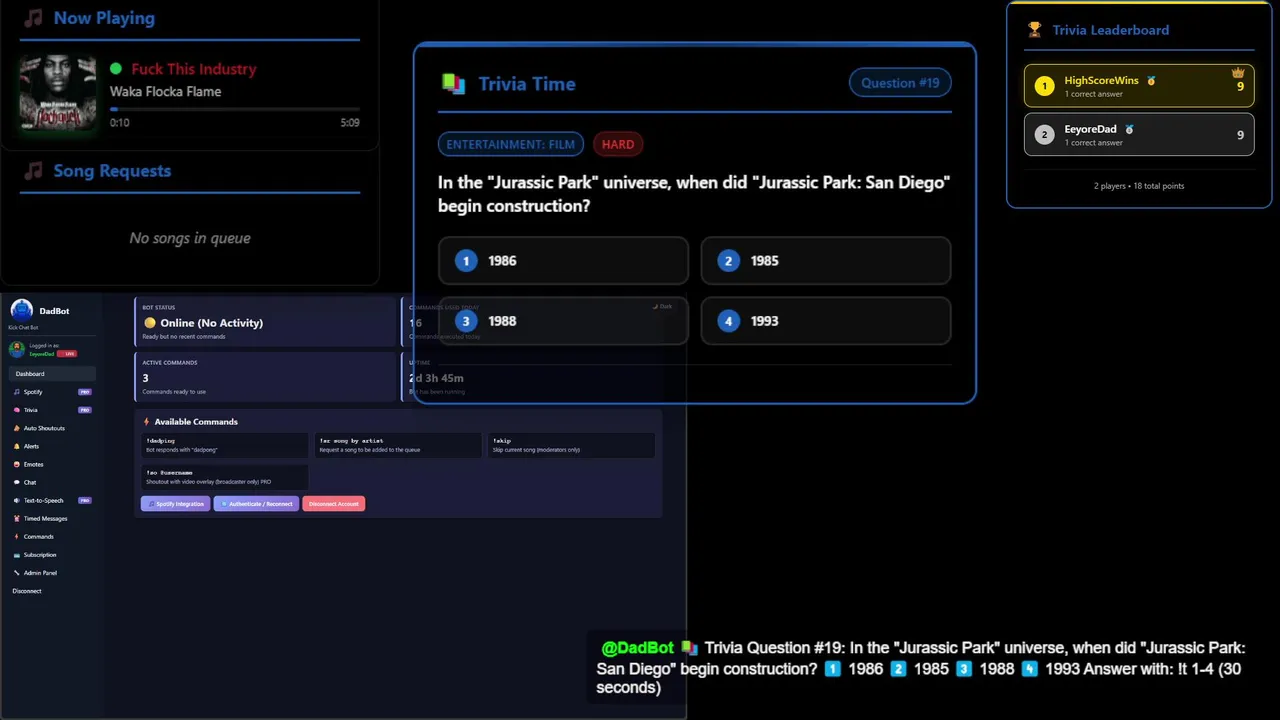Click Authenticate / Reconnect button

pos(256,504)
